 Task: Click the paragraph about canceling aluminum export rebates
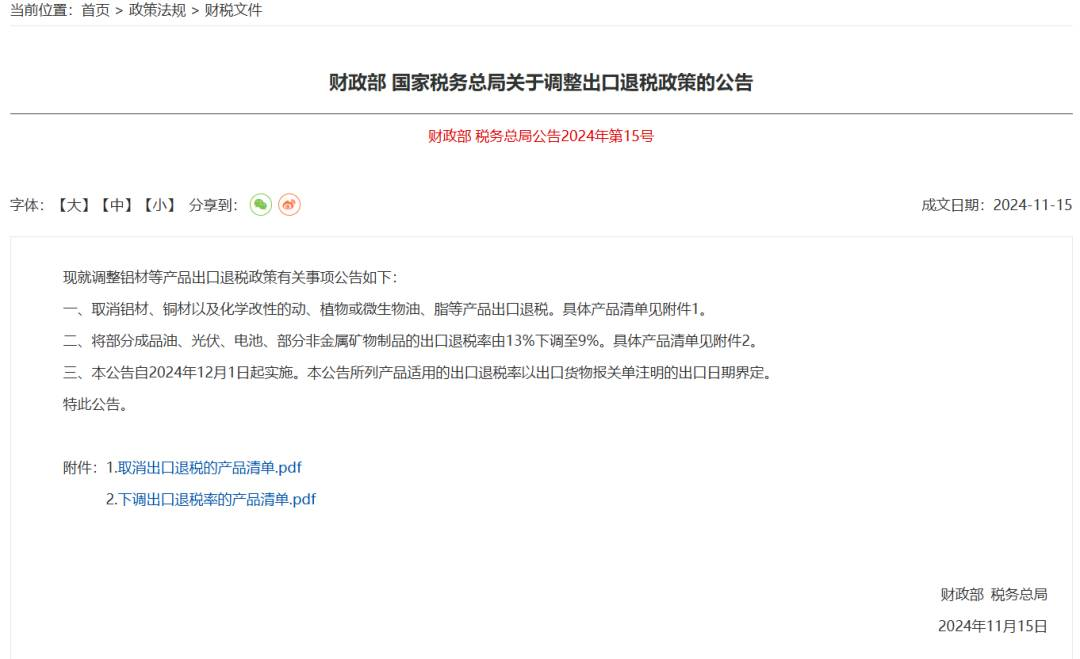point(386,309)
